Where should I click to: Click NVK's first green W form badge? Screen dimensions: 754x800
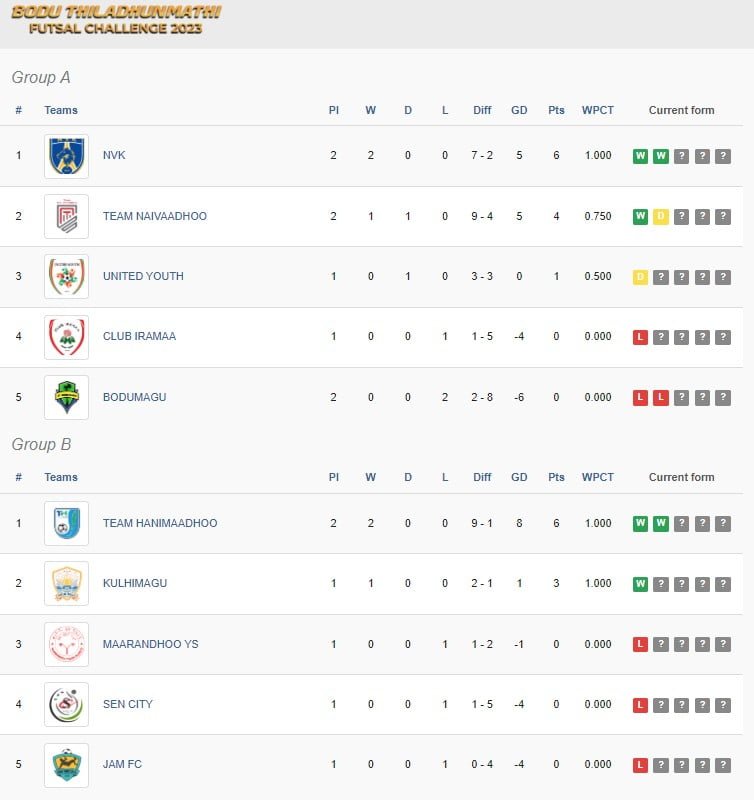coord(640,156)
